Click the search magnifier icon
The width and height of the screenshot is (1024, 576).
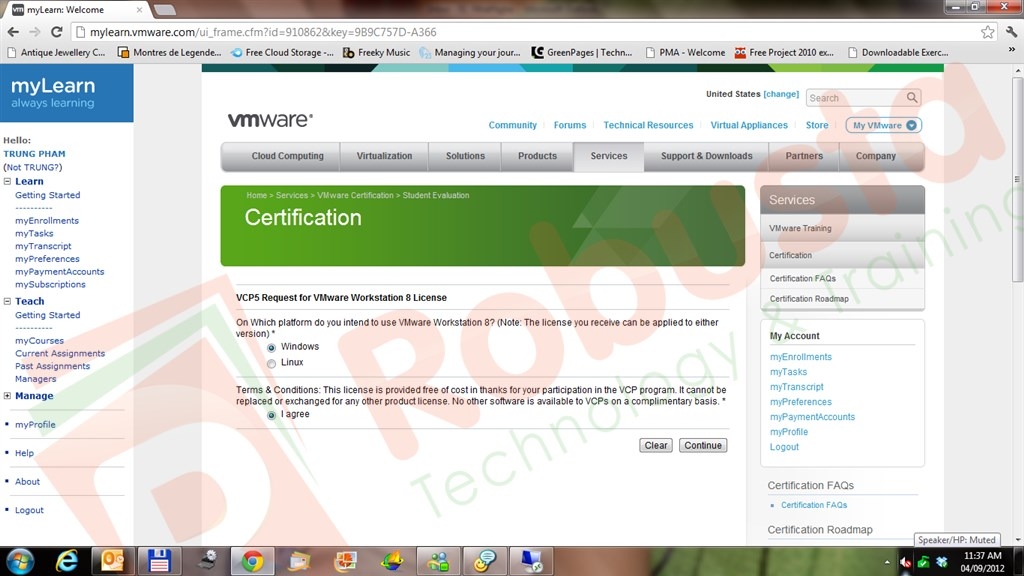(x=912, y=97)
